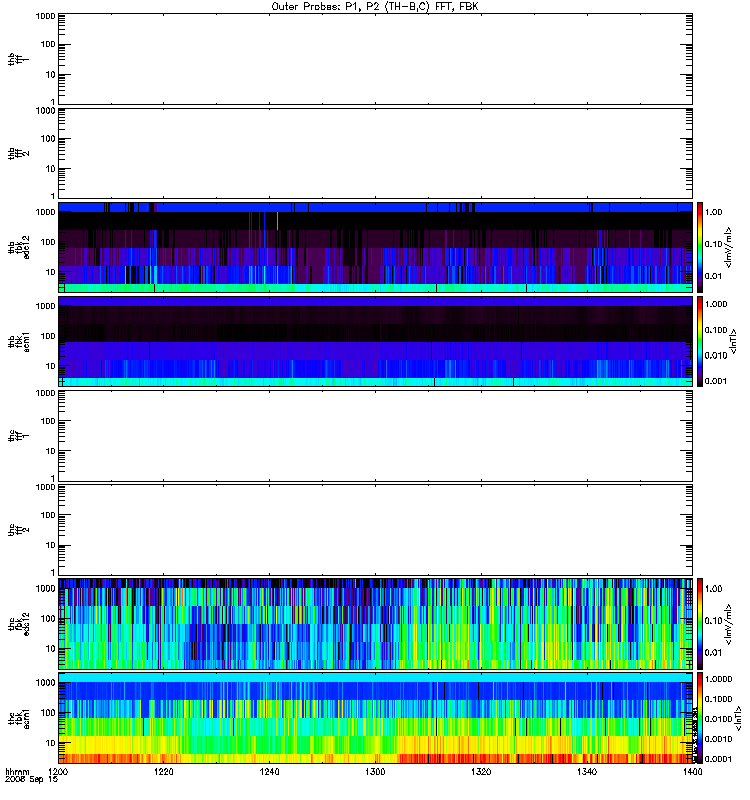Viewport: 750px width, 800px height.
Task: Click the 1400 time axis label
Action: point(692,772)
